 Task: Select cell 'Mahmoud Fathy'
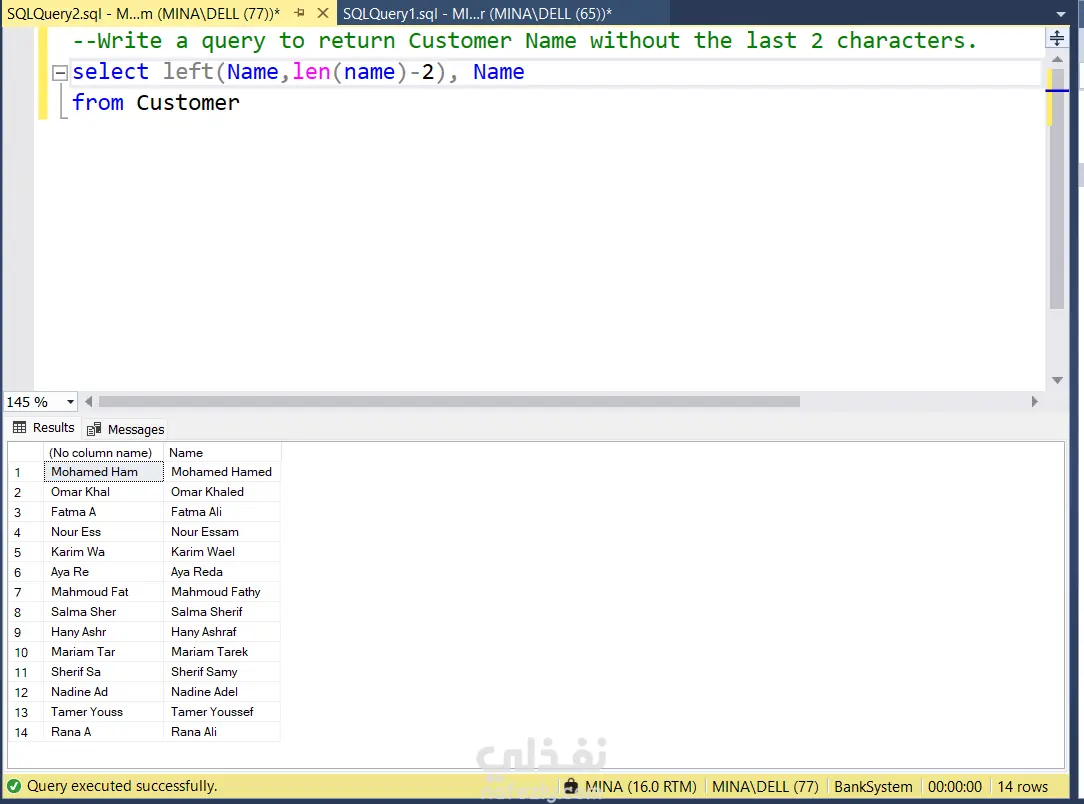coord(222,592)
